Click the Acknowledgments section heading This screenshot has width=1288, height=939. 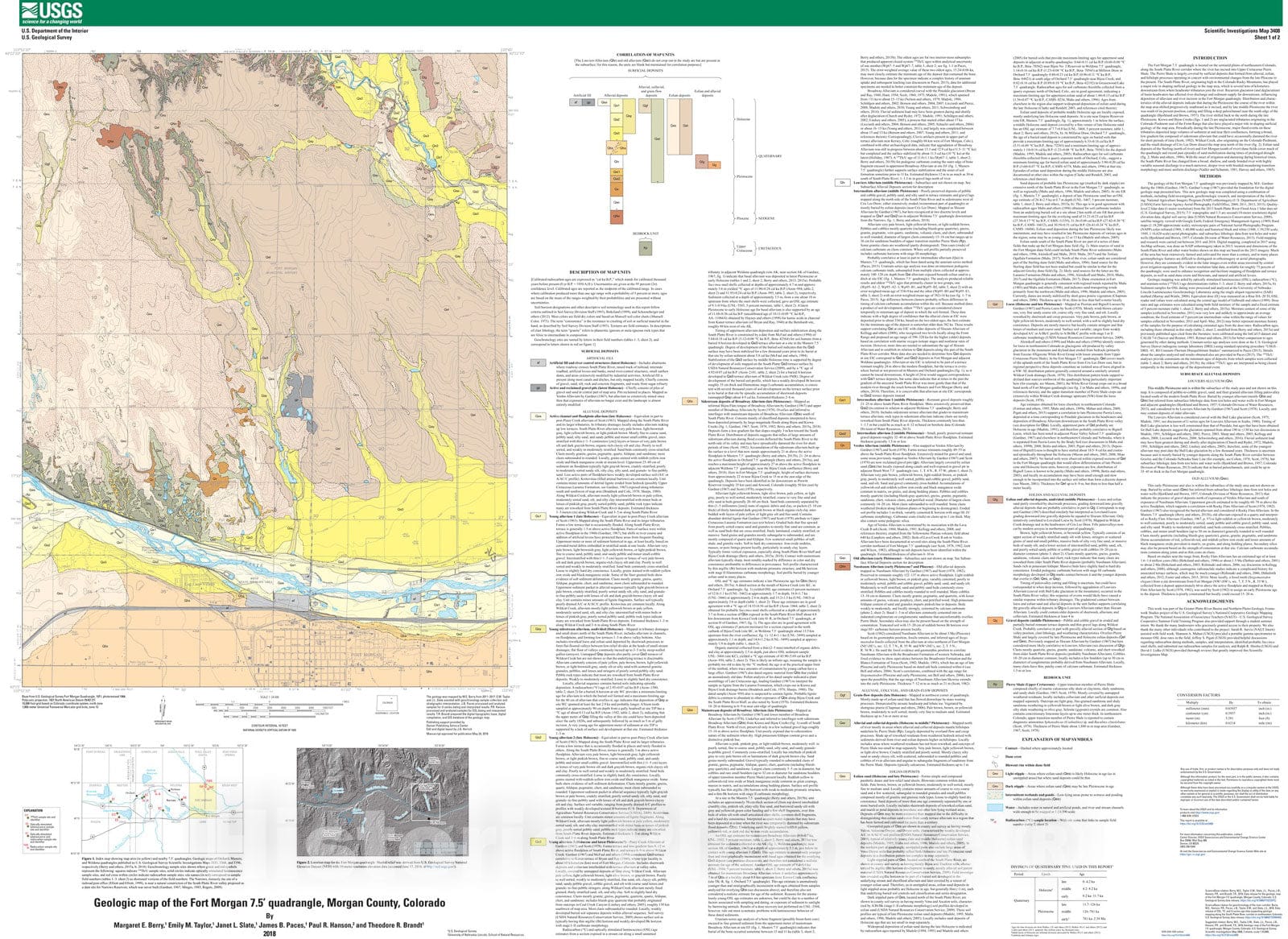1208,600
